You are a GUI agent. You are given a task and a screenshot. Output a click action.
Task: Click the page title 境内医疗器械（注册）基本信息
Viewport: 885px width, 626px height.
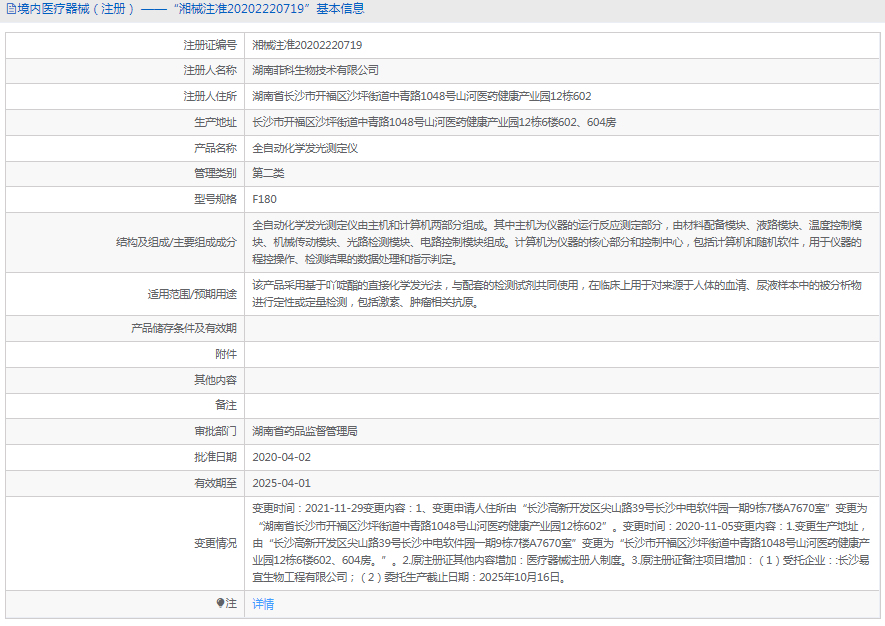[x=191, y=9]
